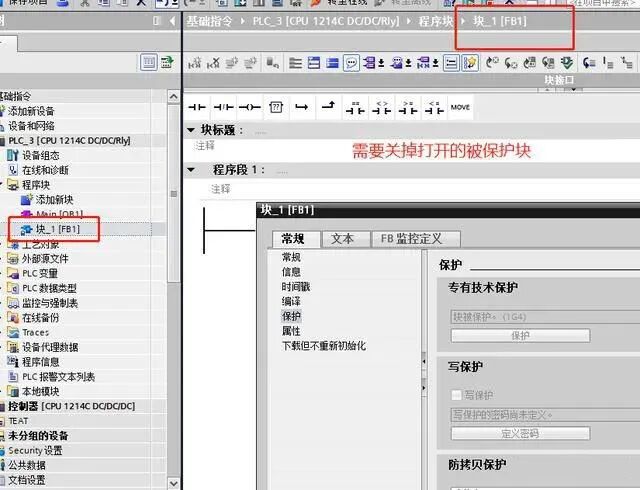640x490 pixels.
Task: Insert the MOVE instruction from favorites
Action: pos(460,107)
